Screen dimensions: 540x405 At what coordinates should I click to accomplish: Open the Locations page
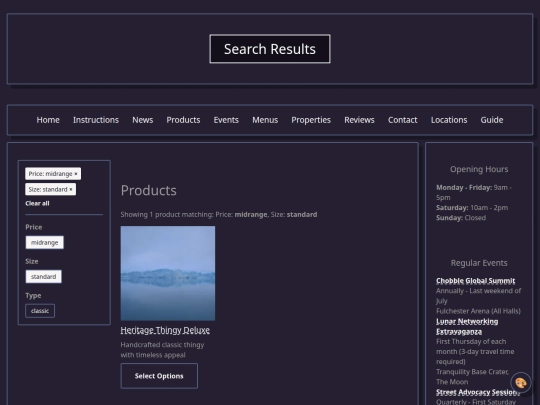pos(449,120)
